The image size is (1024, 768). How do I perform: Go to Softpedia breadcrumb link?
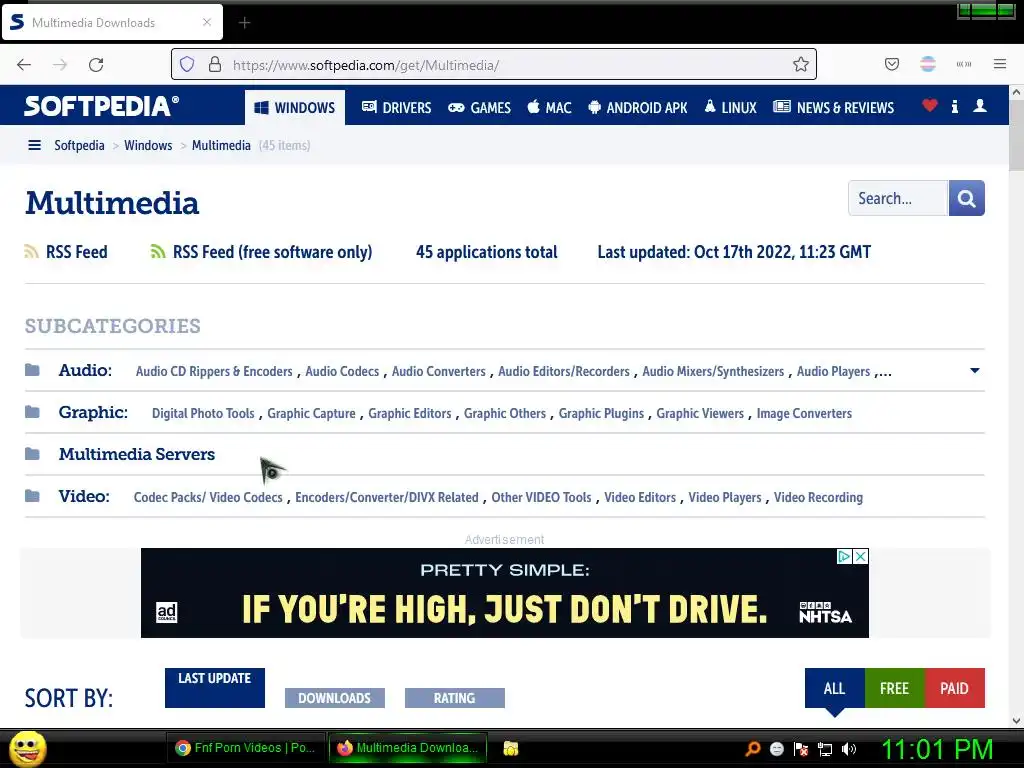tap(79, 145)
